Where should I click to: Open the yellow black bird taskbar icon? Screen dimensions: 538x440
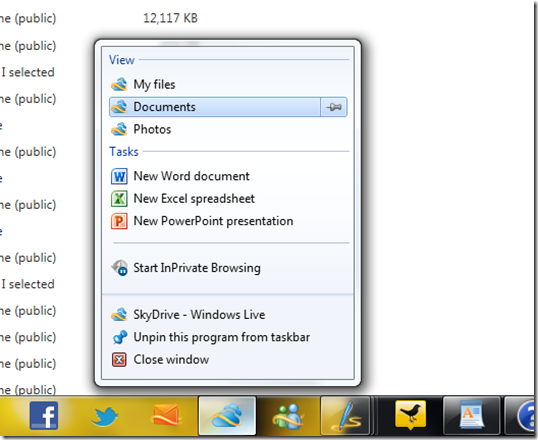(410, 415)
